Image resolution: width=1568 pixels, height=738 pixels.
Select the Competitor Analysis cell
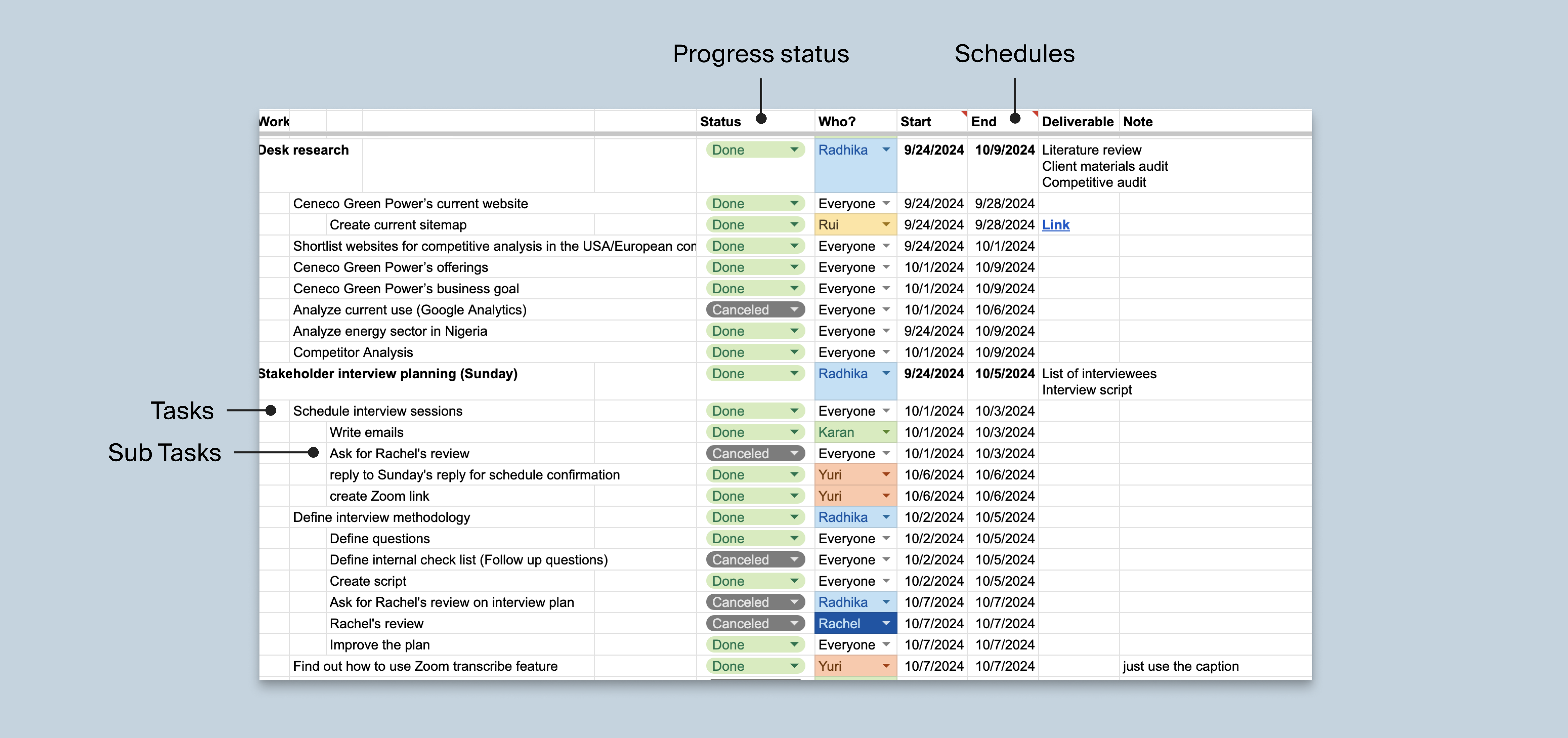coord(493,353)
